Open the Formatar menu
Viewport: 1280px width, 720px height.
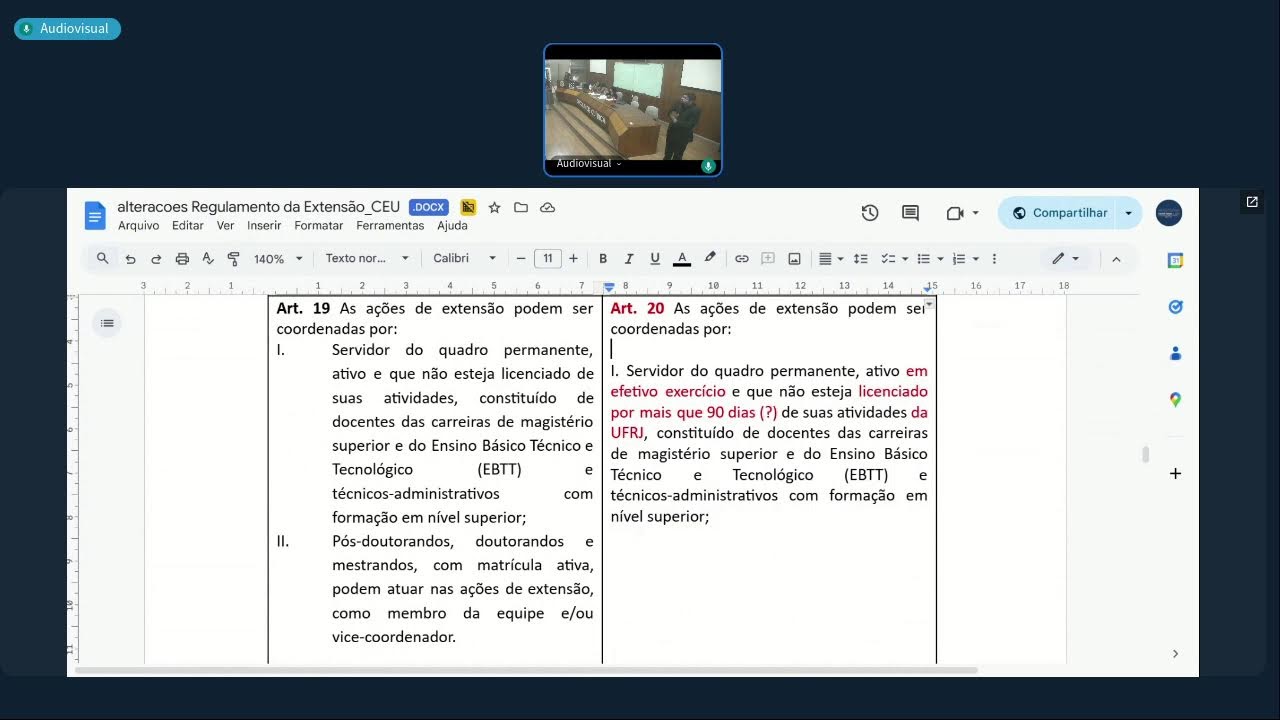(x=319, y=226)
